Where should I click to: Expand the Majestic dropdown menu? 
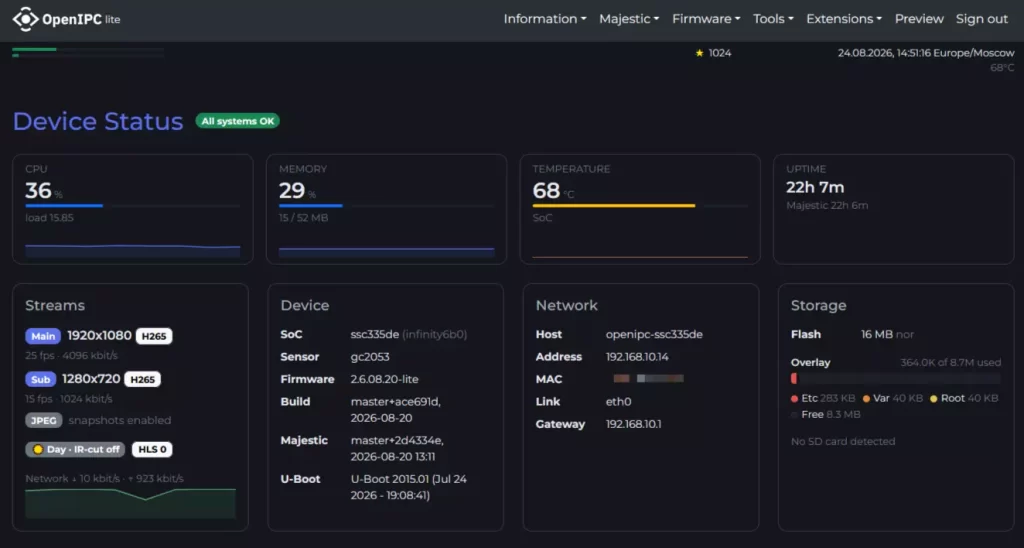click(x=629, y=19)
